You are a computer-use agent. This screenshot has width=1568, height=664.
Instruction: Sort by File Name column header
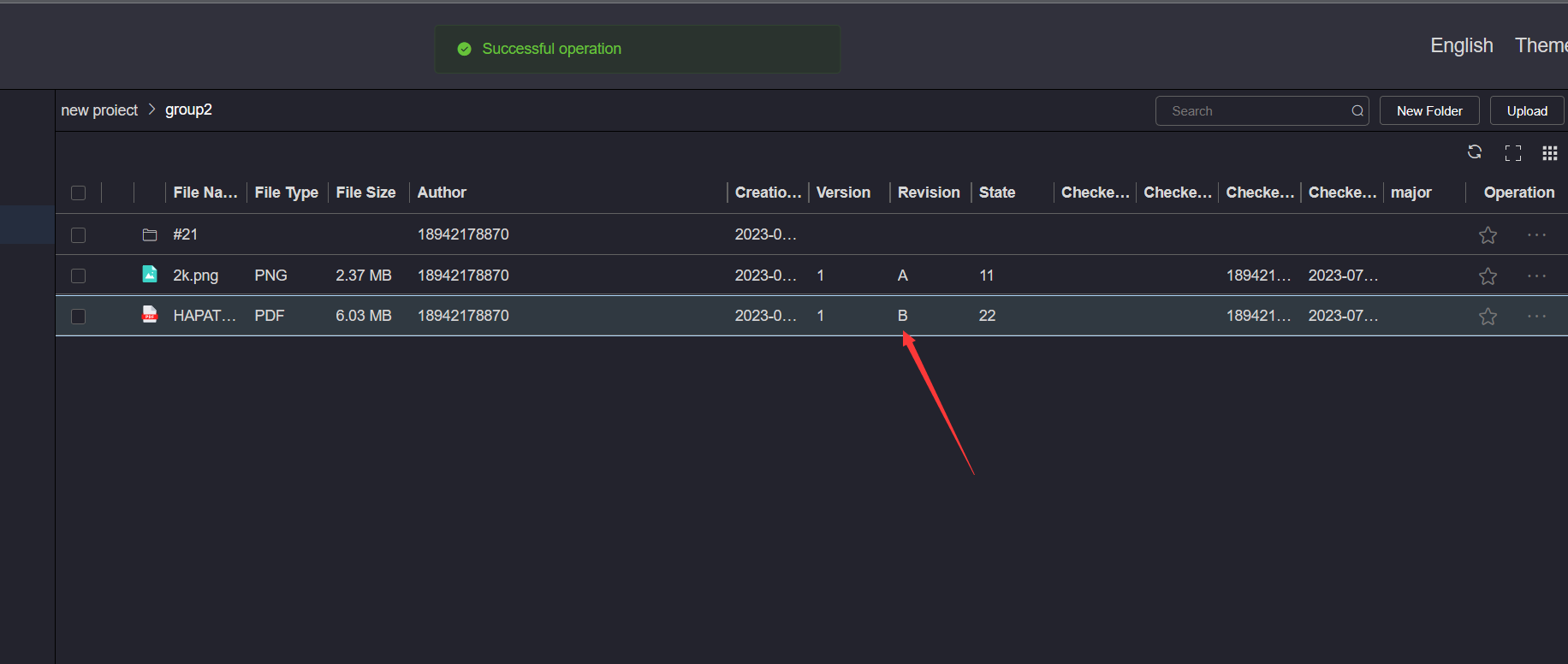click(205, 193)
